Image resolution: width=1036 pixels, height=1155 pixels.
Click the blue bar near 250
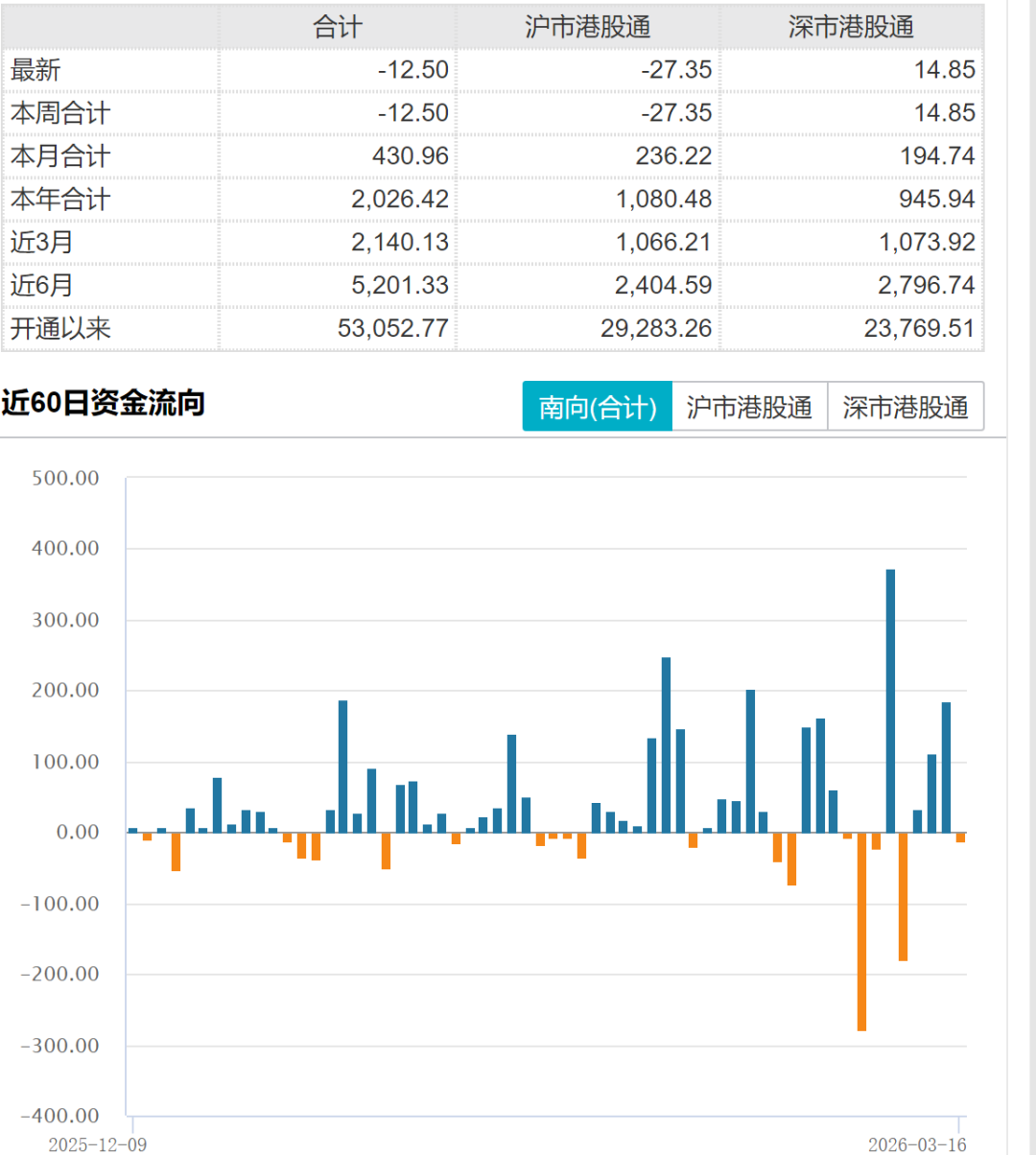[666, 745]
